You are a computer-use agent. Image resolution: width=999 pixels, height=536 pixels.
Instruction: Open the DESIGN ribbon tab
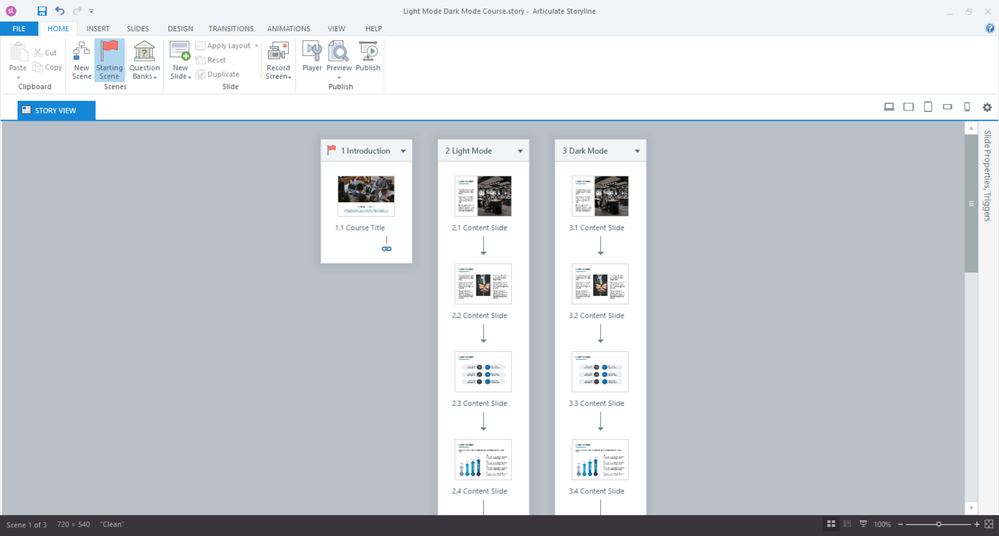tap(180, 29)
